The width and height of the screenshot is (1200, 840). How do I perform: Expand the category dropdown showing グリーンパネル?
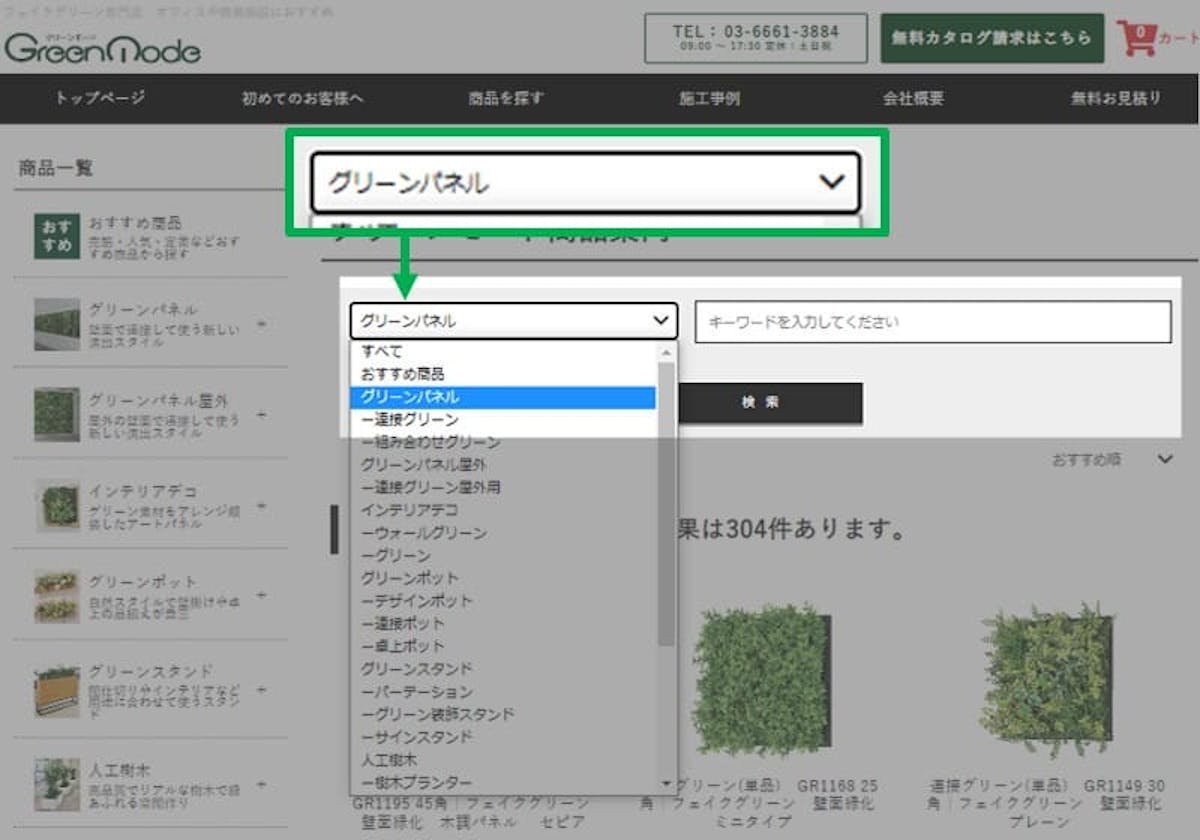pyautogui.click(x=513, y=321)
